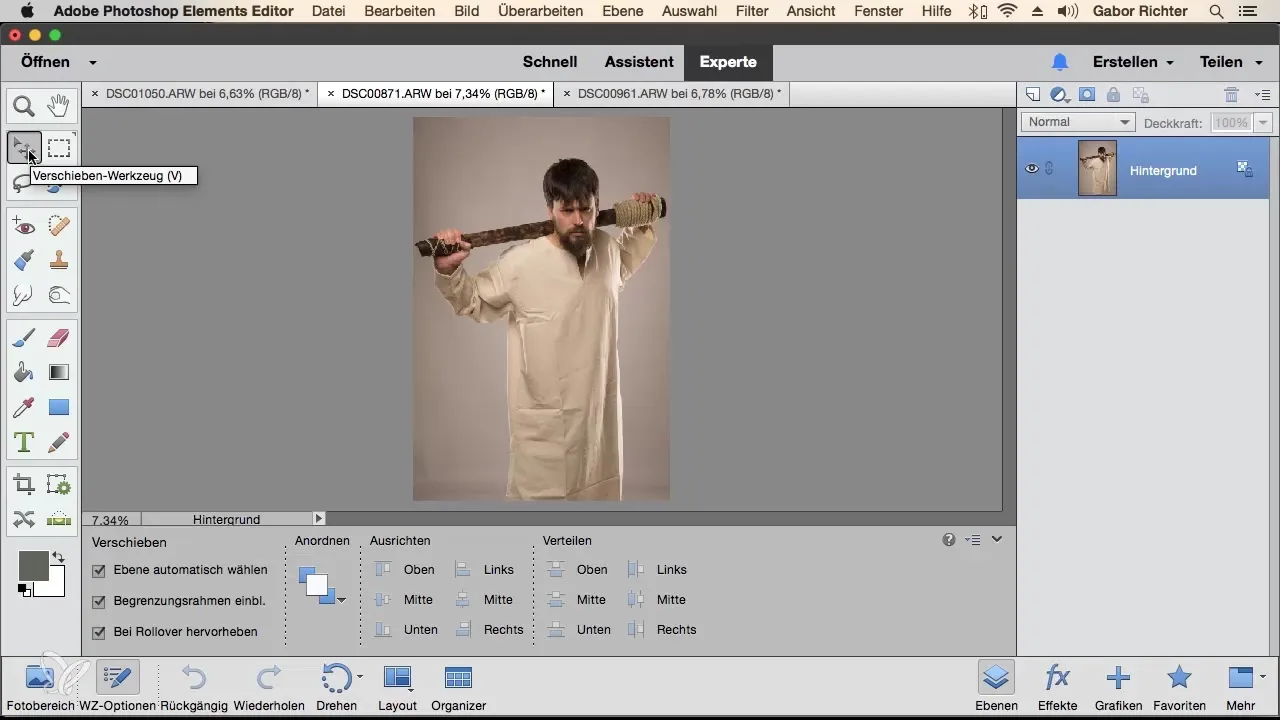Open the Organizer
Image resolution: width=1280 pixels, height=720 pixels.
point(458,687)
